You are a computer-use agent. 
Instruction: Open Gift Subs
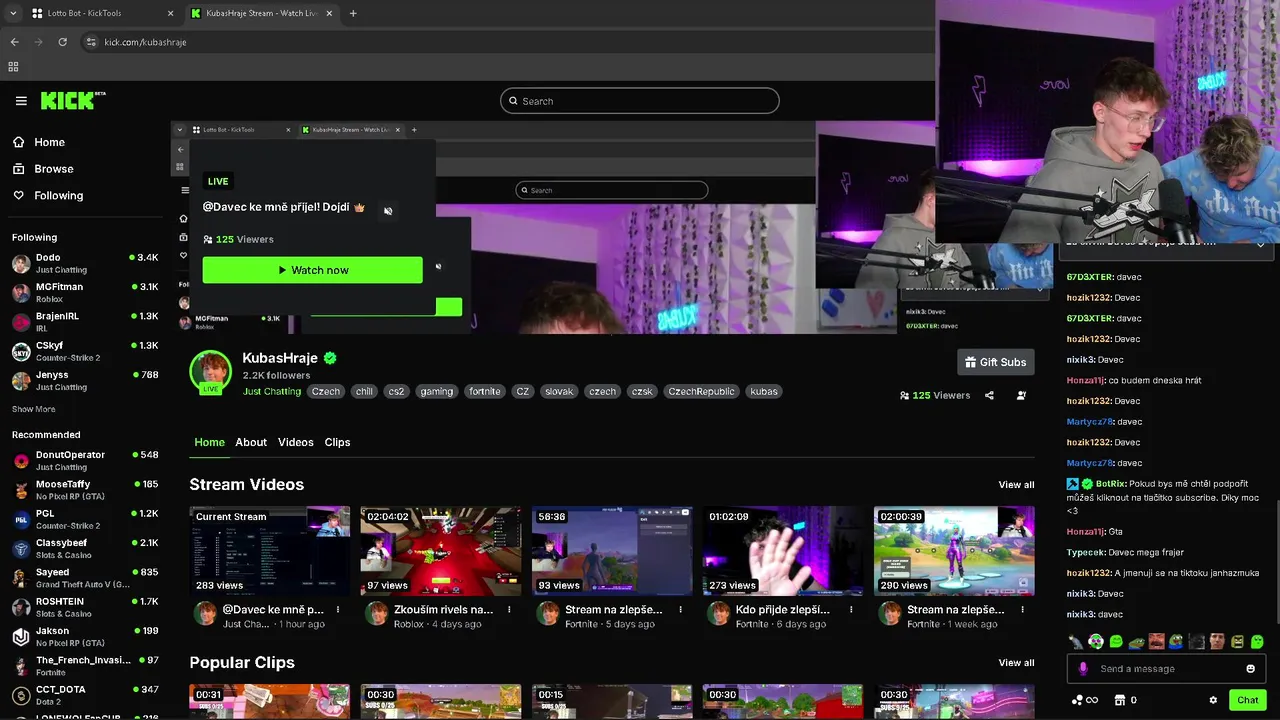coord(995,362)
